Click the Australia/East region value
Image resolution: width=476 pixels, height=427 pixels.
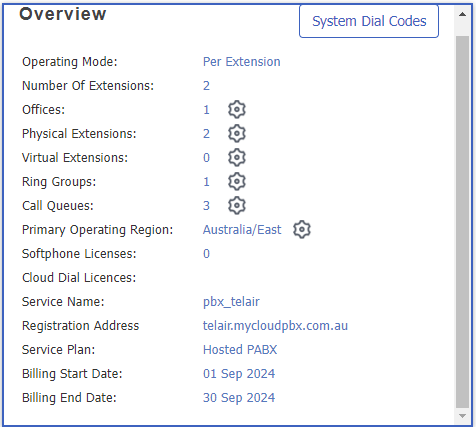coord(242,230)
